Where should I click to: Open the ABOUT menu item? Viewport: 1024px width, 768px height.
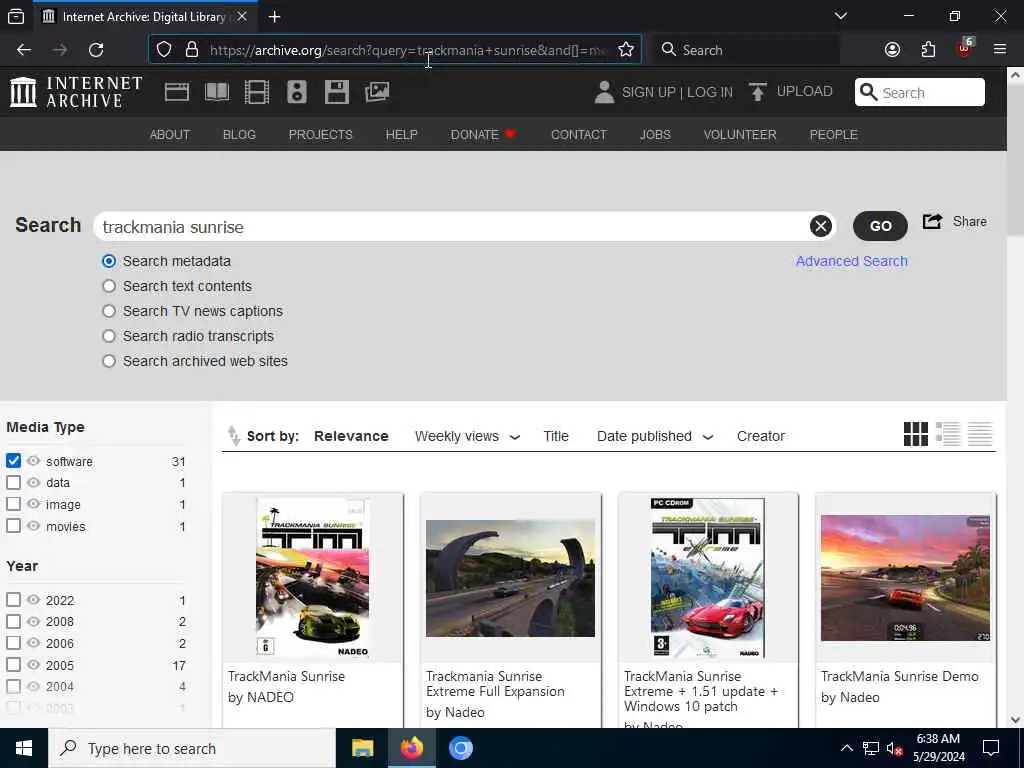click(x=170, y=135)
